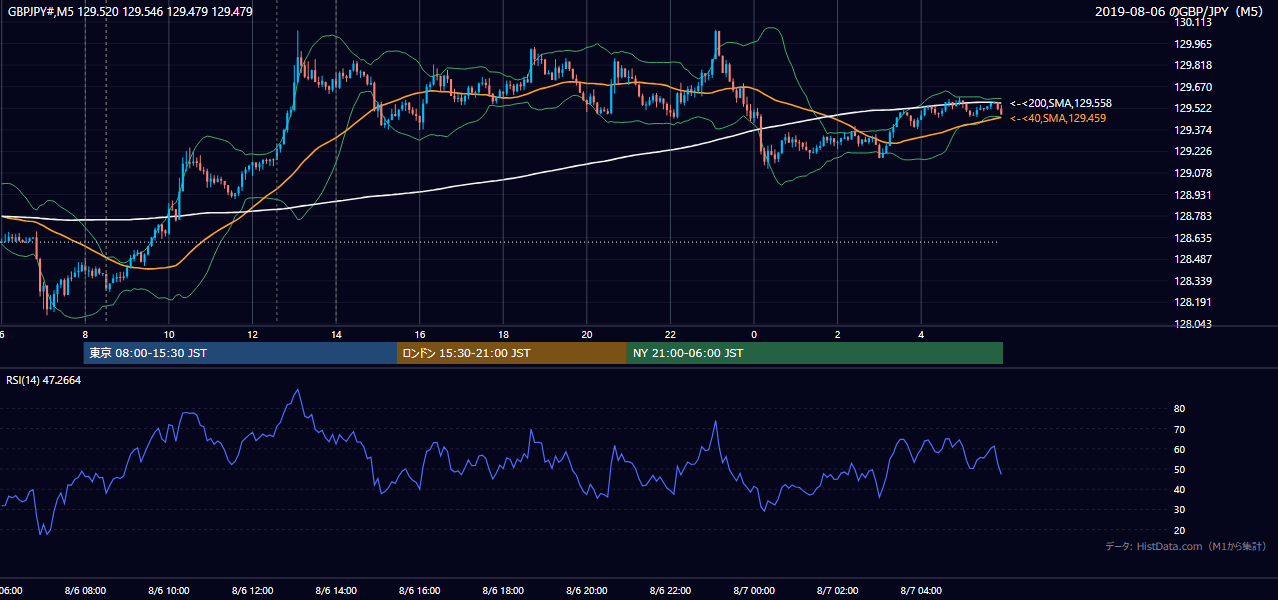Viewport: 1278px width, 600px height.
Task: Click the 8/6 22:00 date axis label
Action: click(x=671, y=591)
